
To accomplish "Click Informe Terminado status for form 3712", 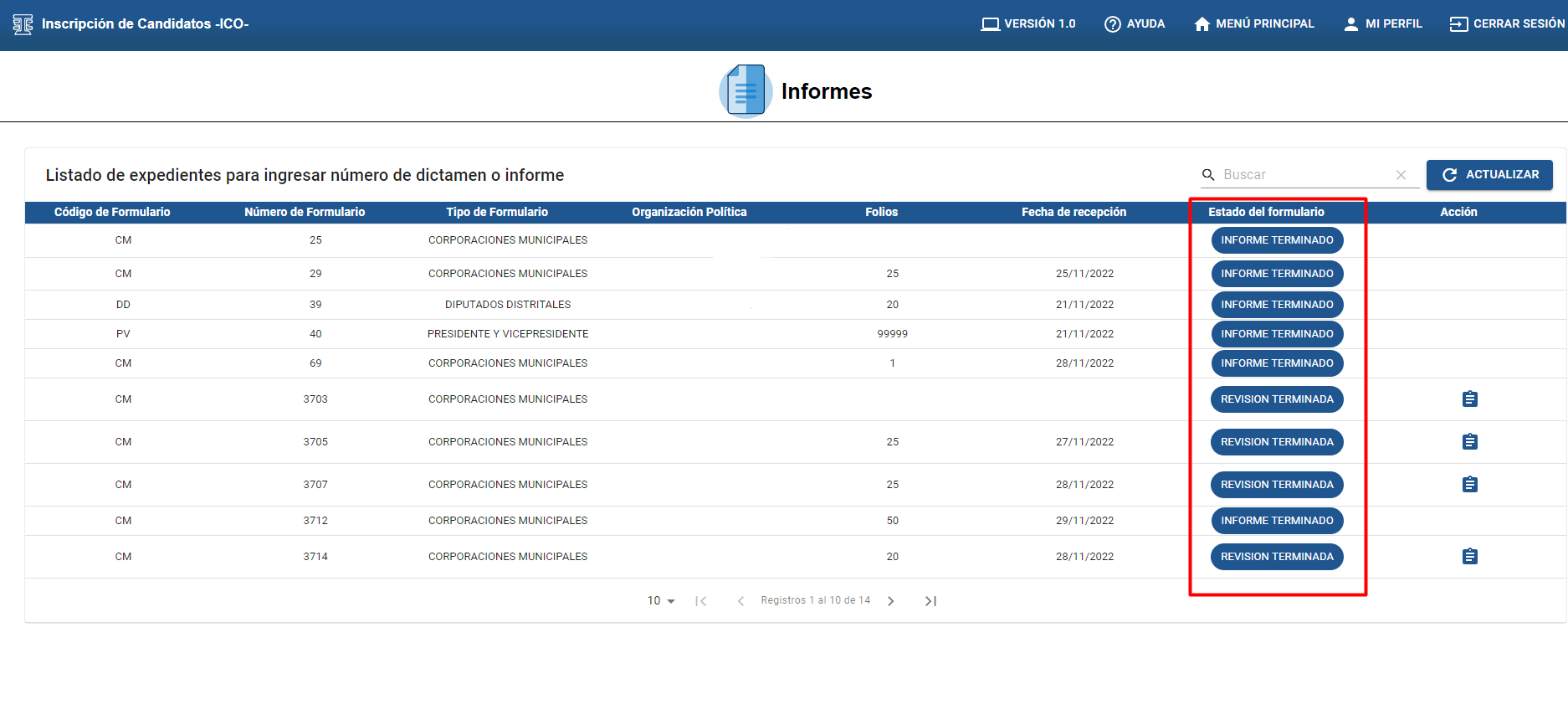I will [1277, 521].
